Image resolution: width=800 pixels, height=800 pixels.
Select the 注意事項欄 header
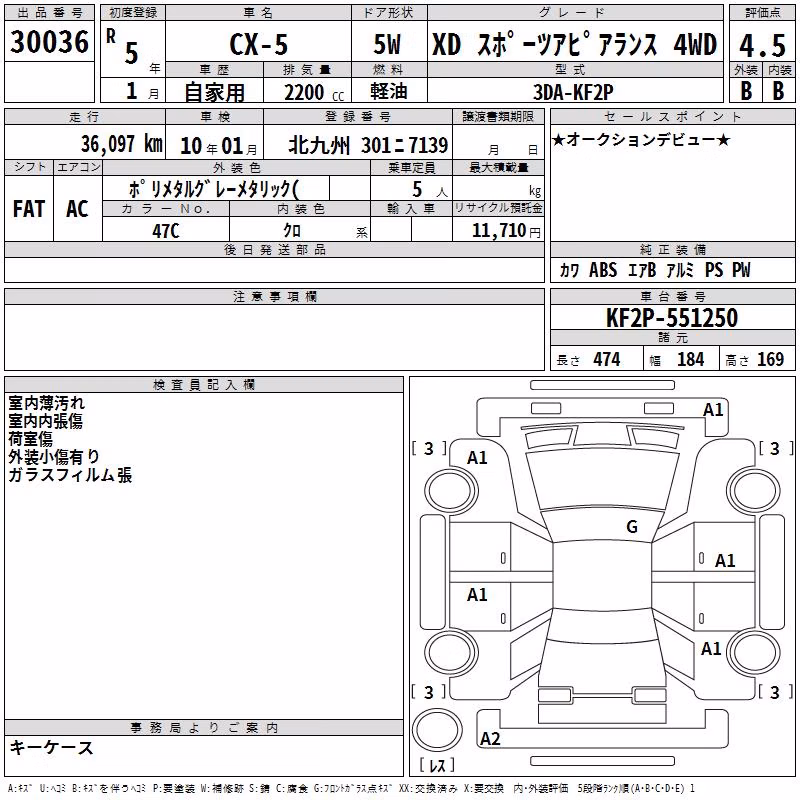[274, 296]
